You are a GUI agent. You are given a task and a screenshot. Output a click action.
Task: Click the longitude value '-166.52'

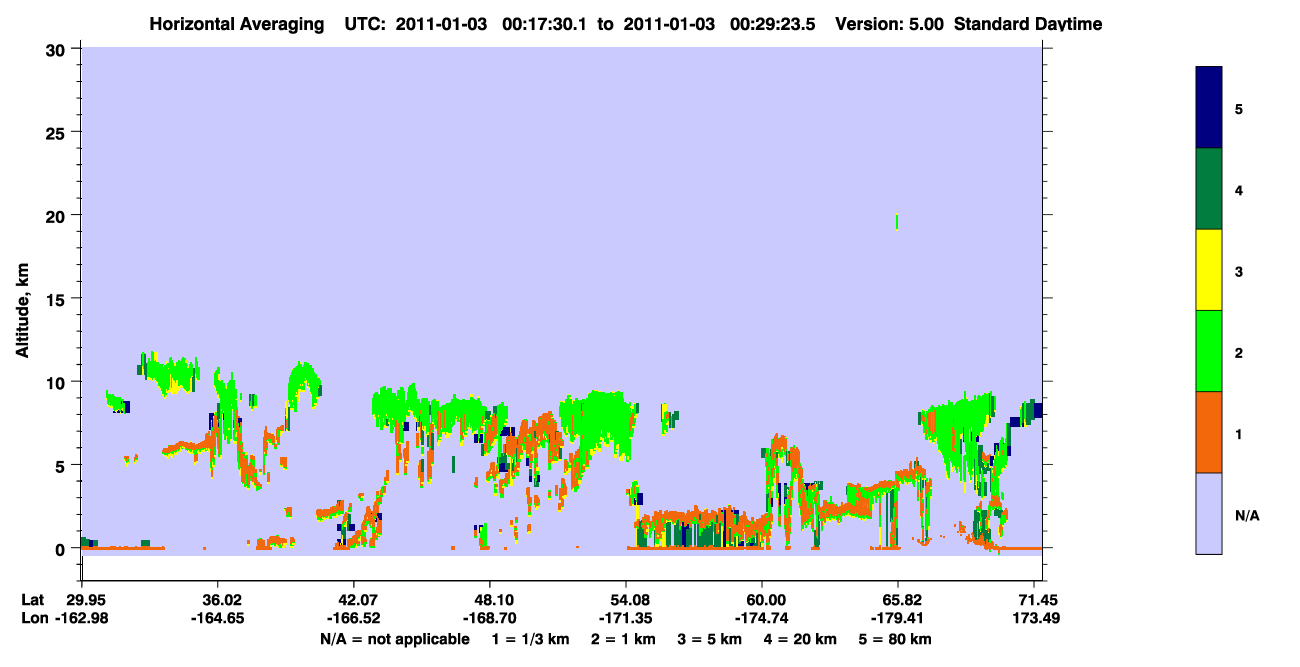[x=354, y=618]
